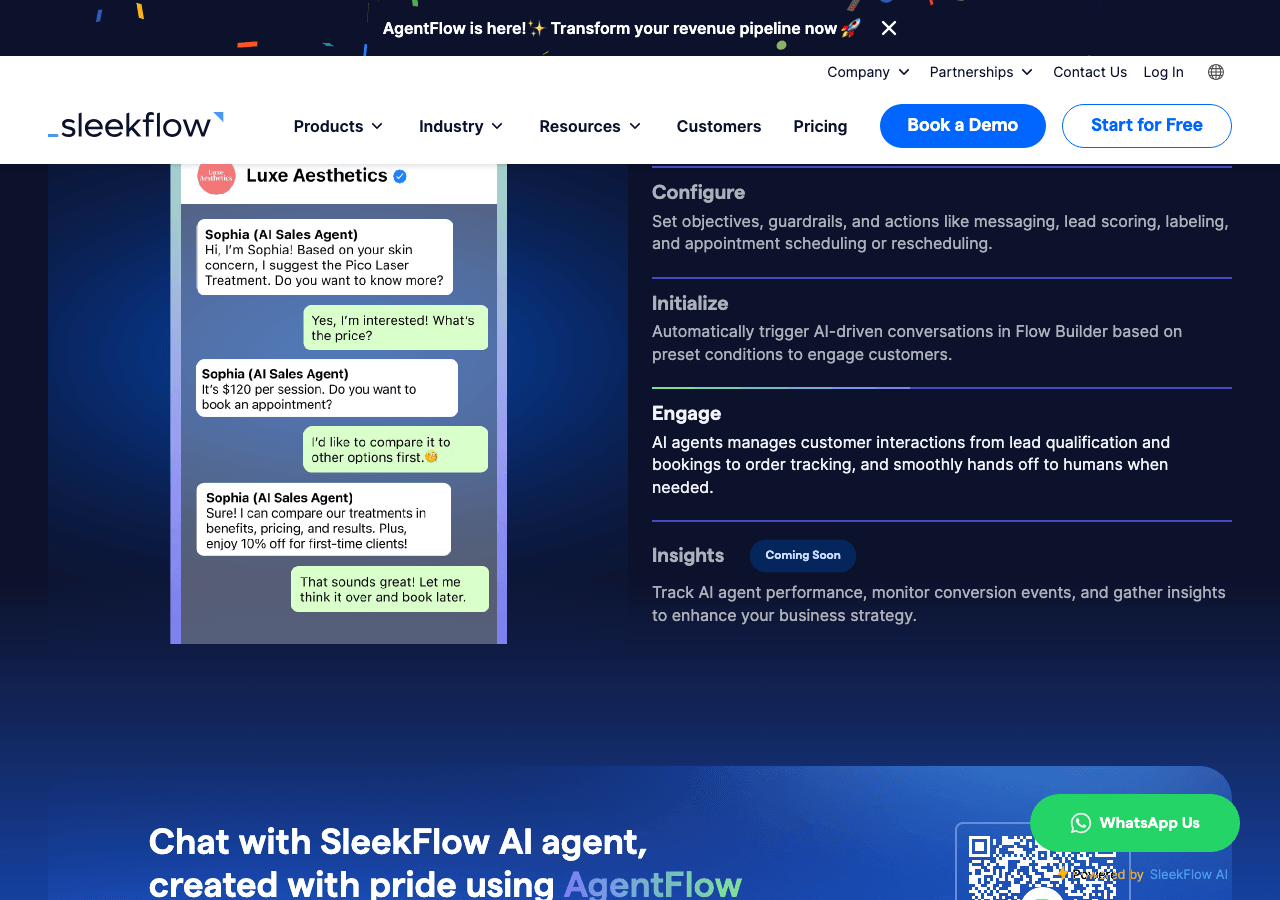Expand the Resources dropdown arrow
This screenshot has height=900, width=1280.
click(635, 126)
